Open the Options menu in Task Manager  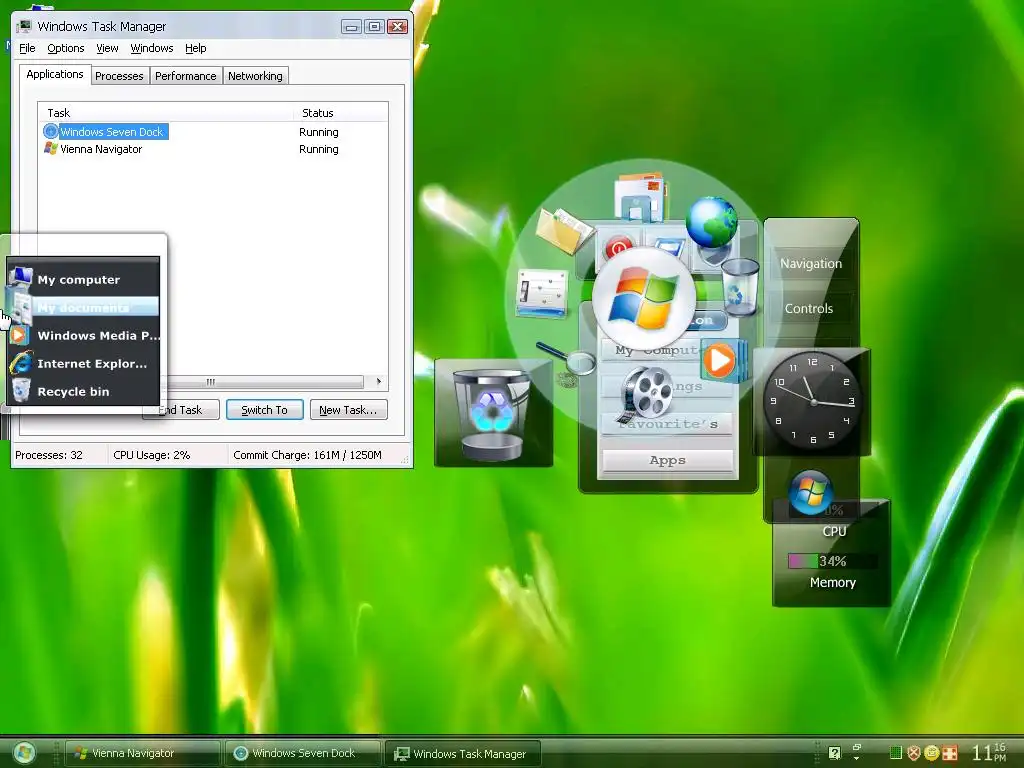65,48
